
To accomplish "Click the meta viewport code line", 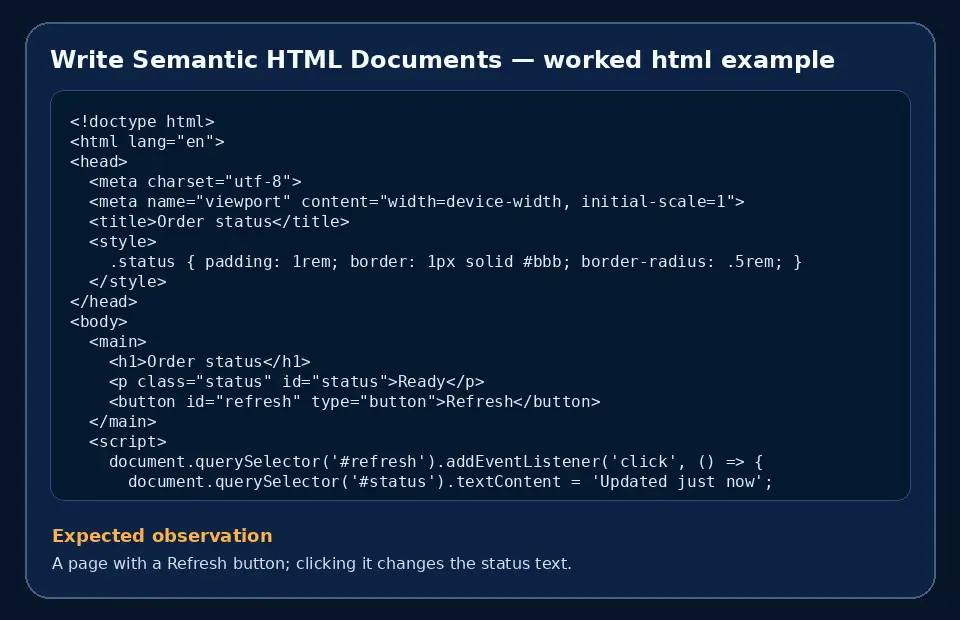I will (x=417, y=202).
